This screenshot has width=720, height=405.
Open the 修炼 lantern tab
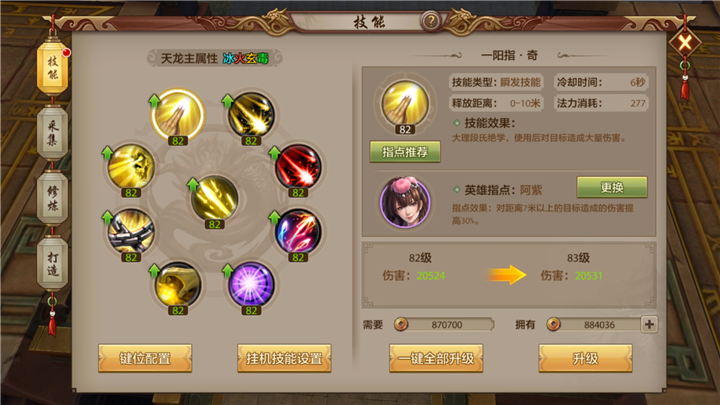53,198
